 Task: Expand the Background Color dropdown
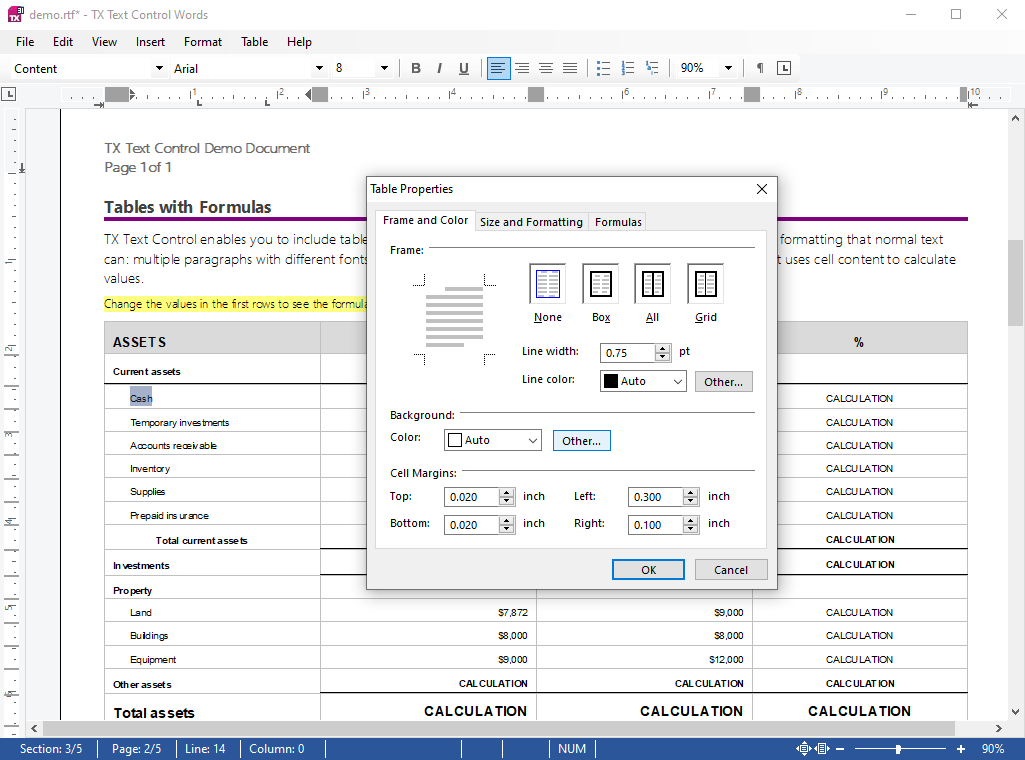(531, 440)
